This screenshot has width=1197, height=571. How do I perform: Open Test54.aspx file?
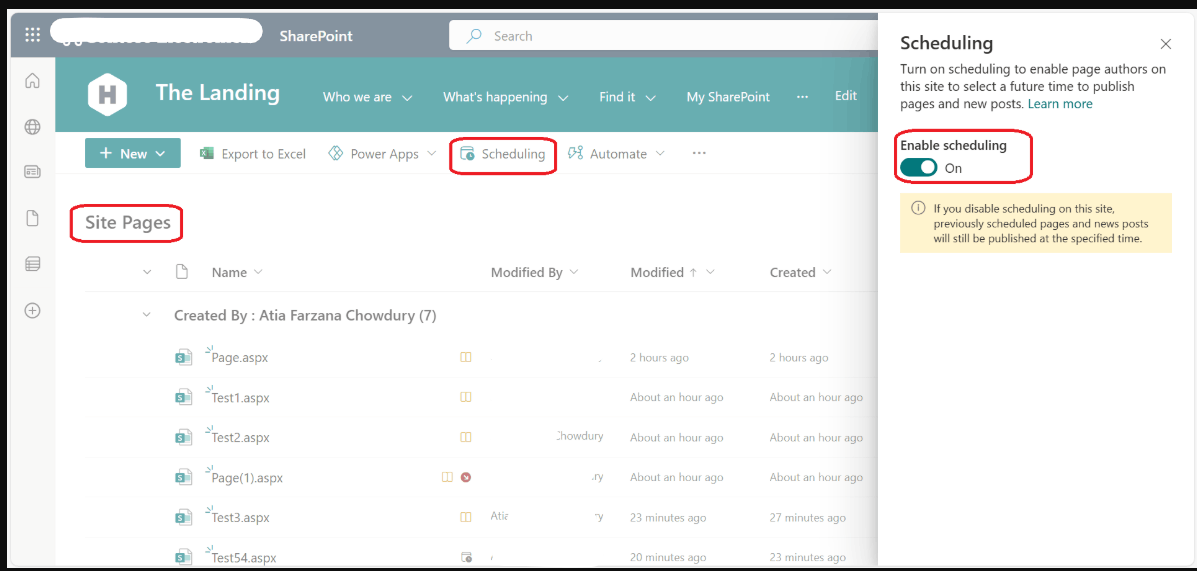pyautogui.click(x=244, y=556)
